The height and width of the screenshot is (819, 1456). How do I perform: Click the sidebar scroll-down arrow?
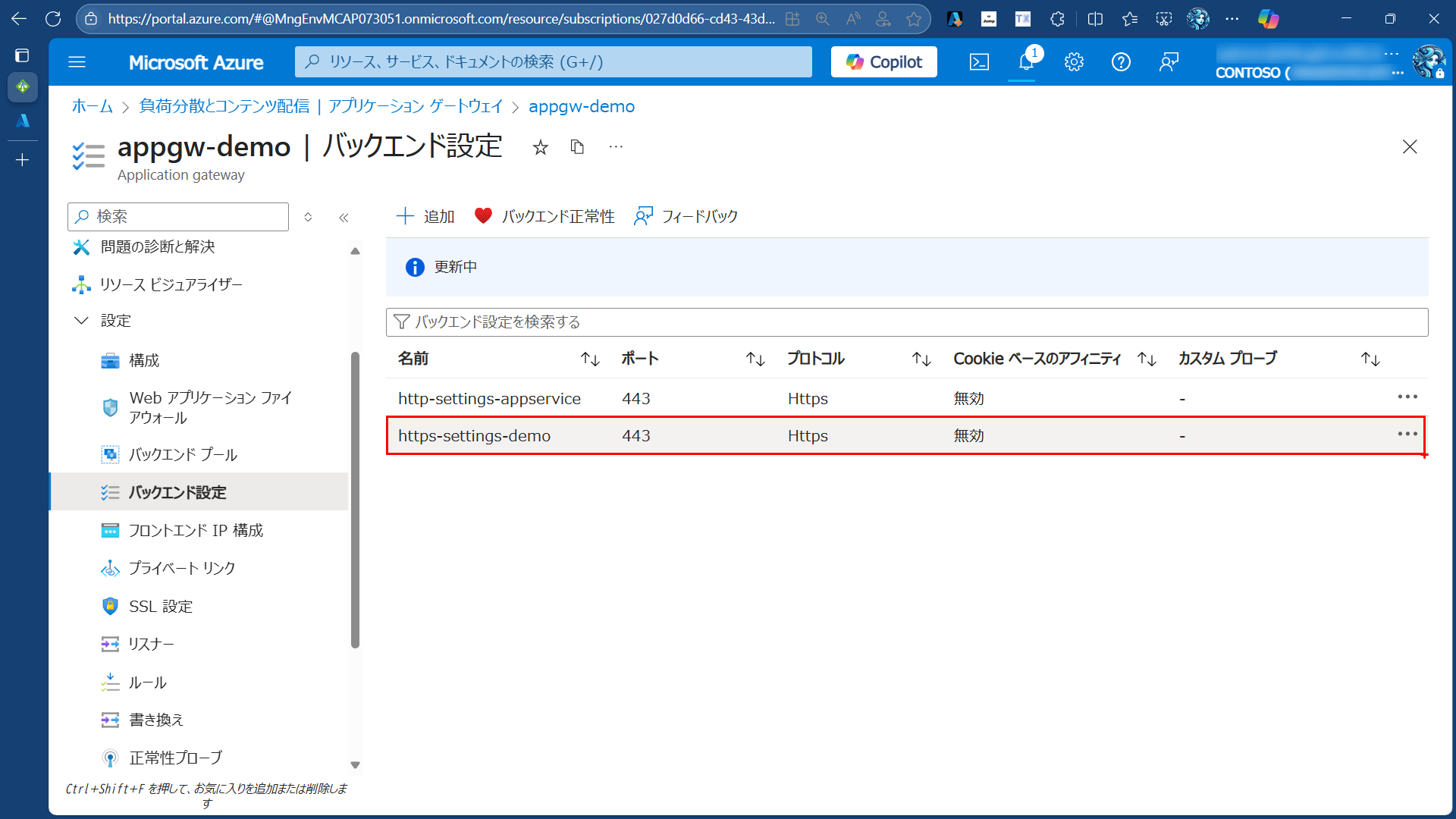tap(355, 765)
